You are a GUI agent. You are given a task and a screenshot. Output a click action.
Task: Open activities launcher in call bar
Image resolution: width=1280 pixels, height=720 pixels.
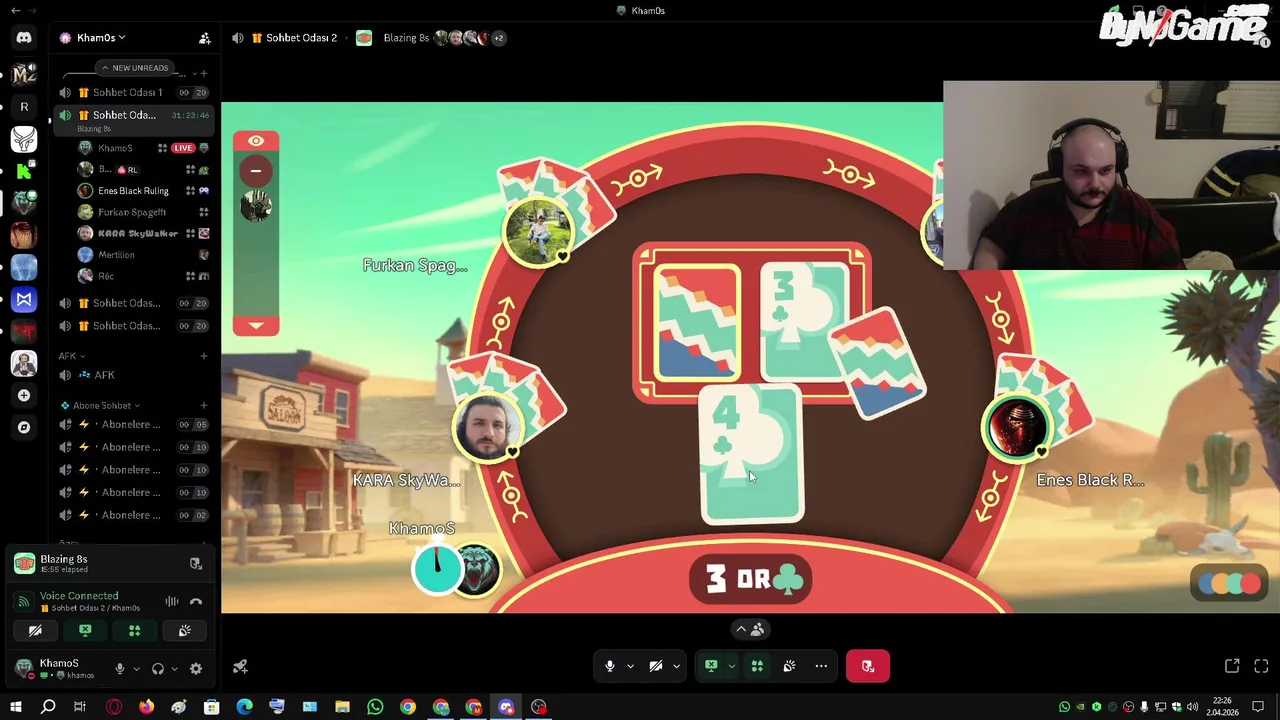click(x=757, y=666)
